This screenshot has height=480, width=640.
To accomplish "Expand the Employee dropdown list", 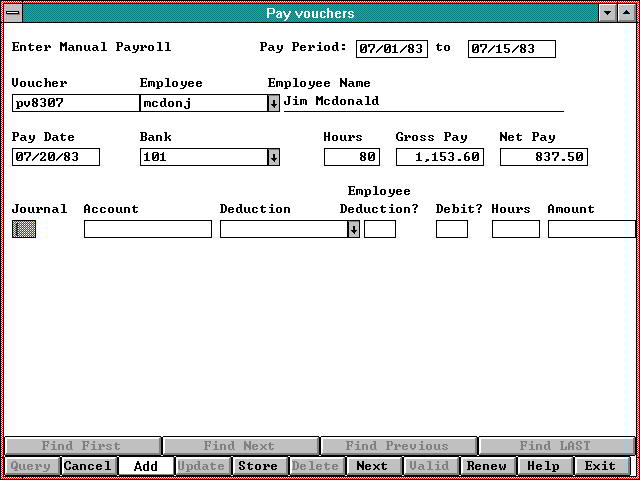I will click(274, 103).
